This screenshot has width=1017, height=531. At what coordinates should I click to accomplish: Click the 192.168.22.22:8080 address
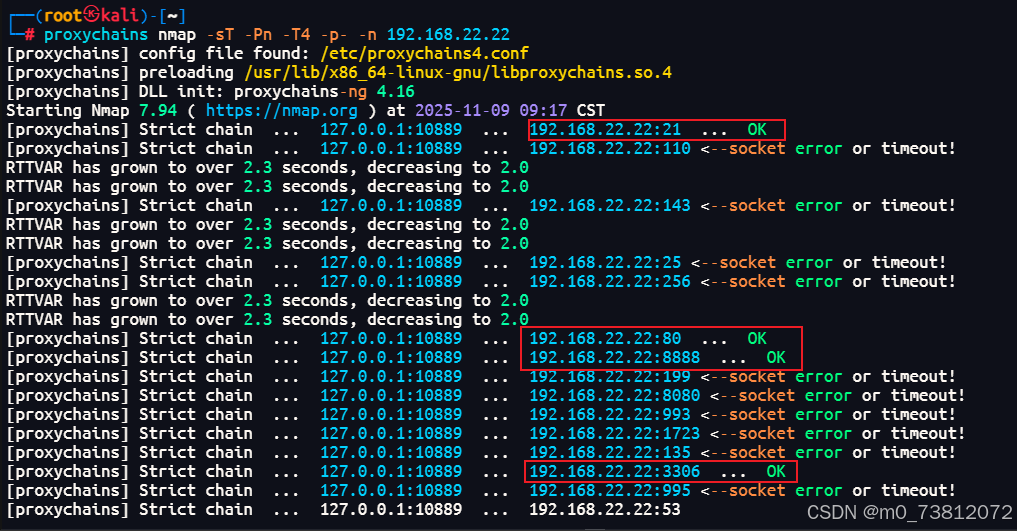(615, 395)
